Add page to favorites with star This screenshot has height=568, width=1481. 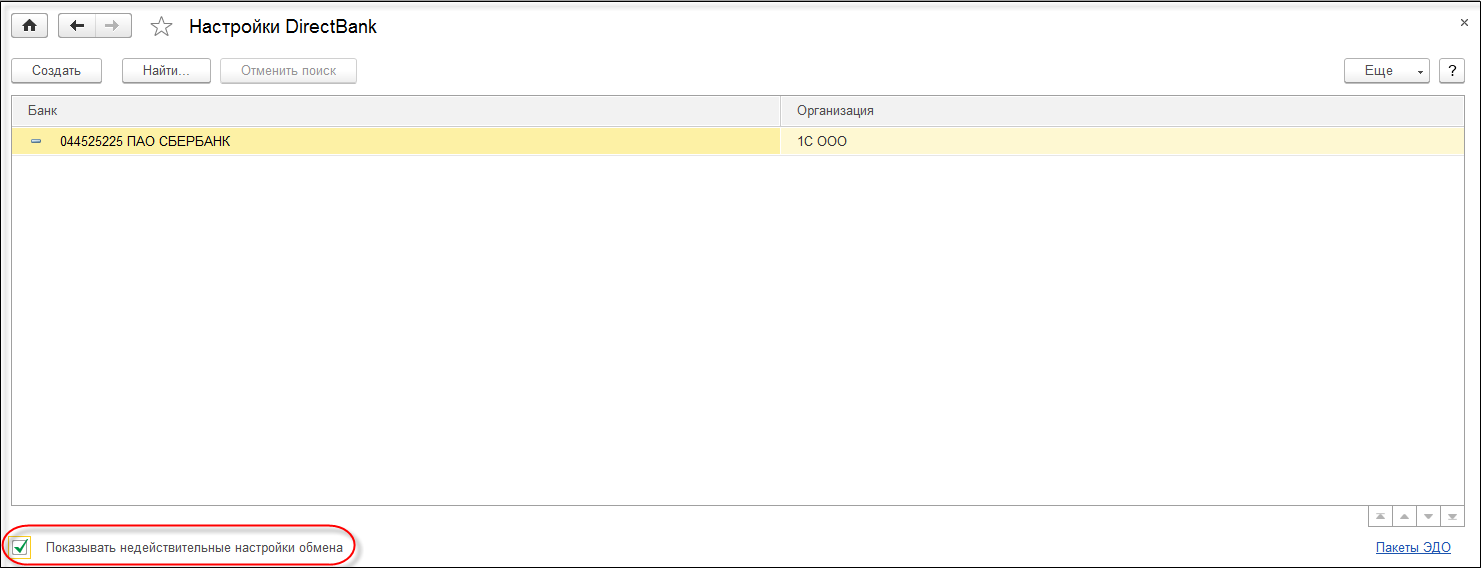point(161,27)
